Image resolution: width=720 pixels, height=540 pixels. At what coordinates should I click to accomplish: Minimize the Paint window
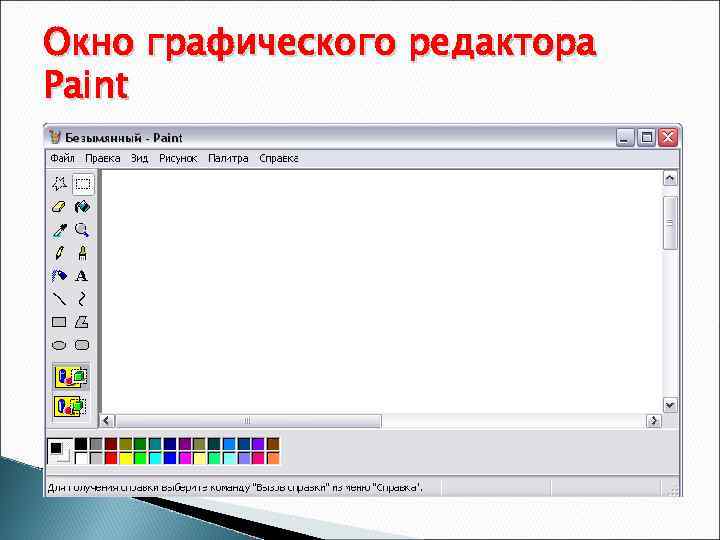point(625,137)
